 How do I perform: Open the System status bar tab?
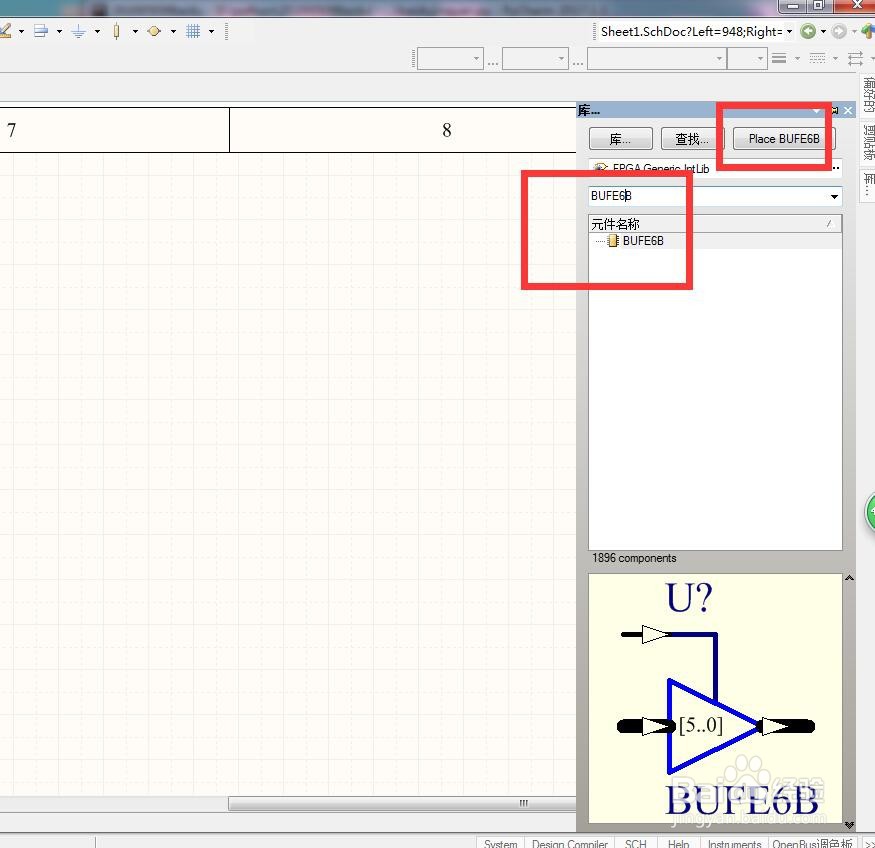click(x=500, y=843)
